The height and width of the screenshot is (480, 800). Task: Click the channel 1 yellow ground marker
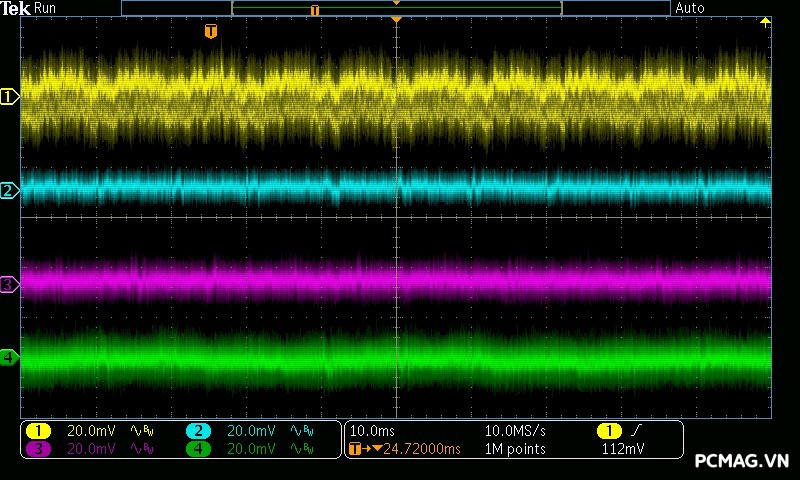(9, 97)
